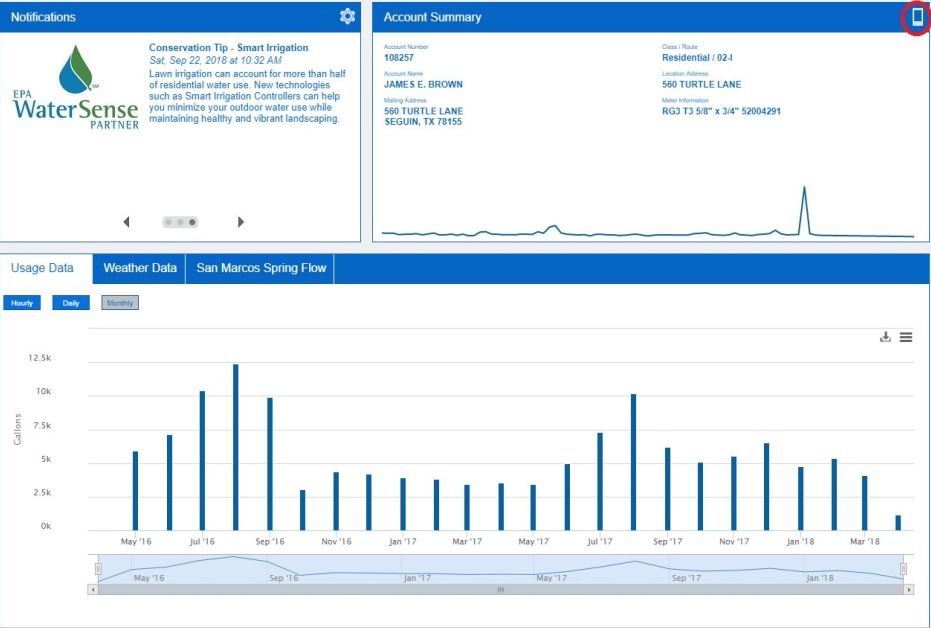Open the Weather Data tab
The image size is (931, 628).
140,268
